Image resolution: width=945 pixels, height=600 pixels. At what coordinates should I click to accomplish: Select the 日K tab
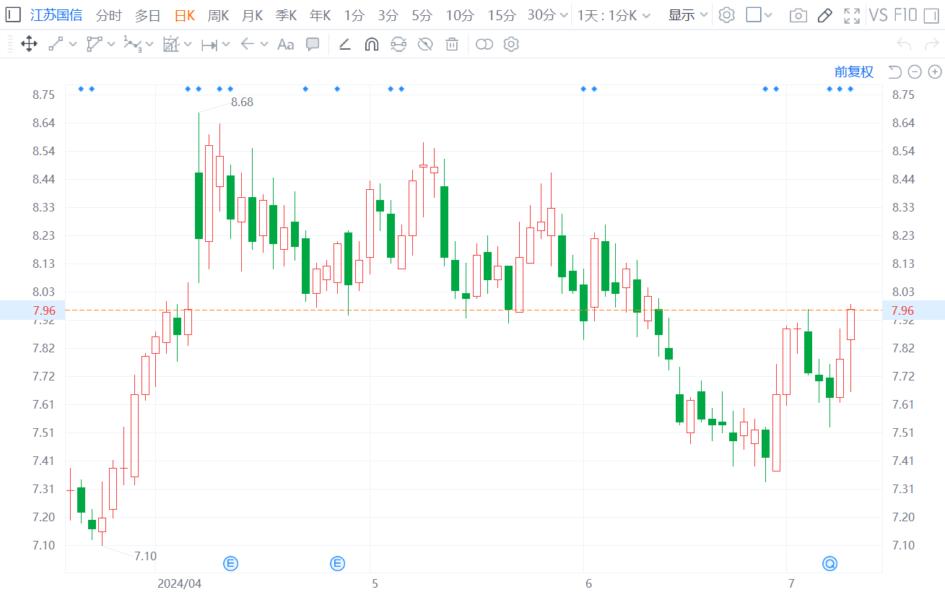[184, 15]
